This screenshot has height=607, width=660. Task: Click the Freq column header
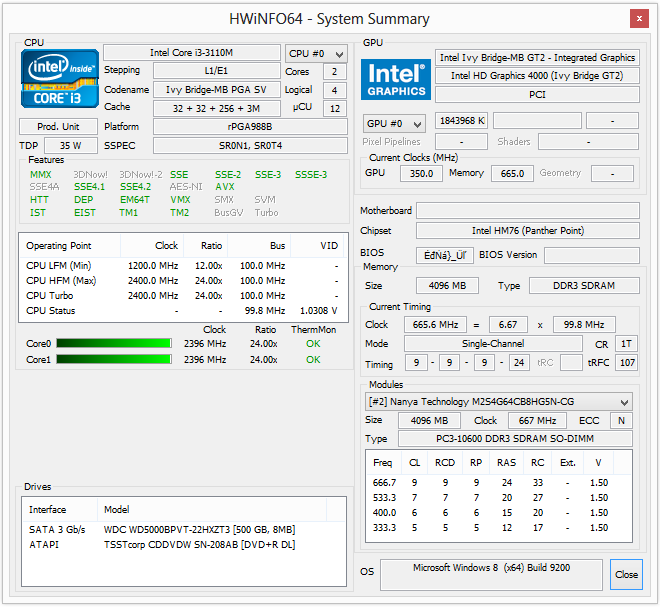tap(384, 463)
